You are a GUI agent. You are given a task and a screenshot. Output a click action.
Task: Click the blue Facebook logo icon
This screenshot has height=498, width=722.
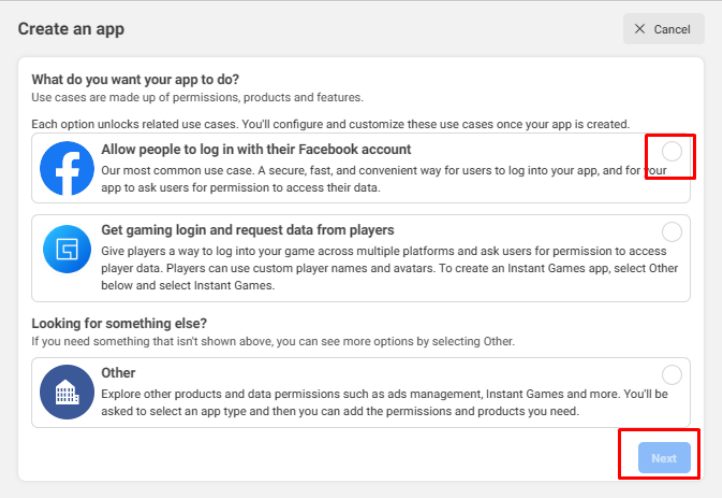click(67, 168)
